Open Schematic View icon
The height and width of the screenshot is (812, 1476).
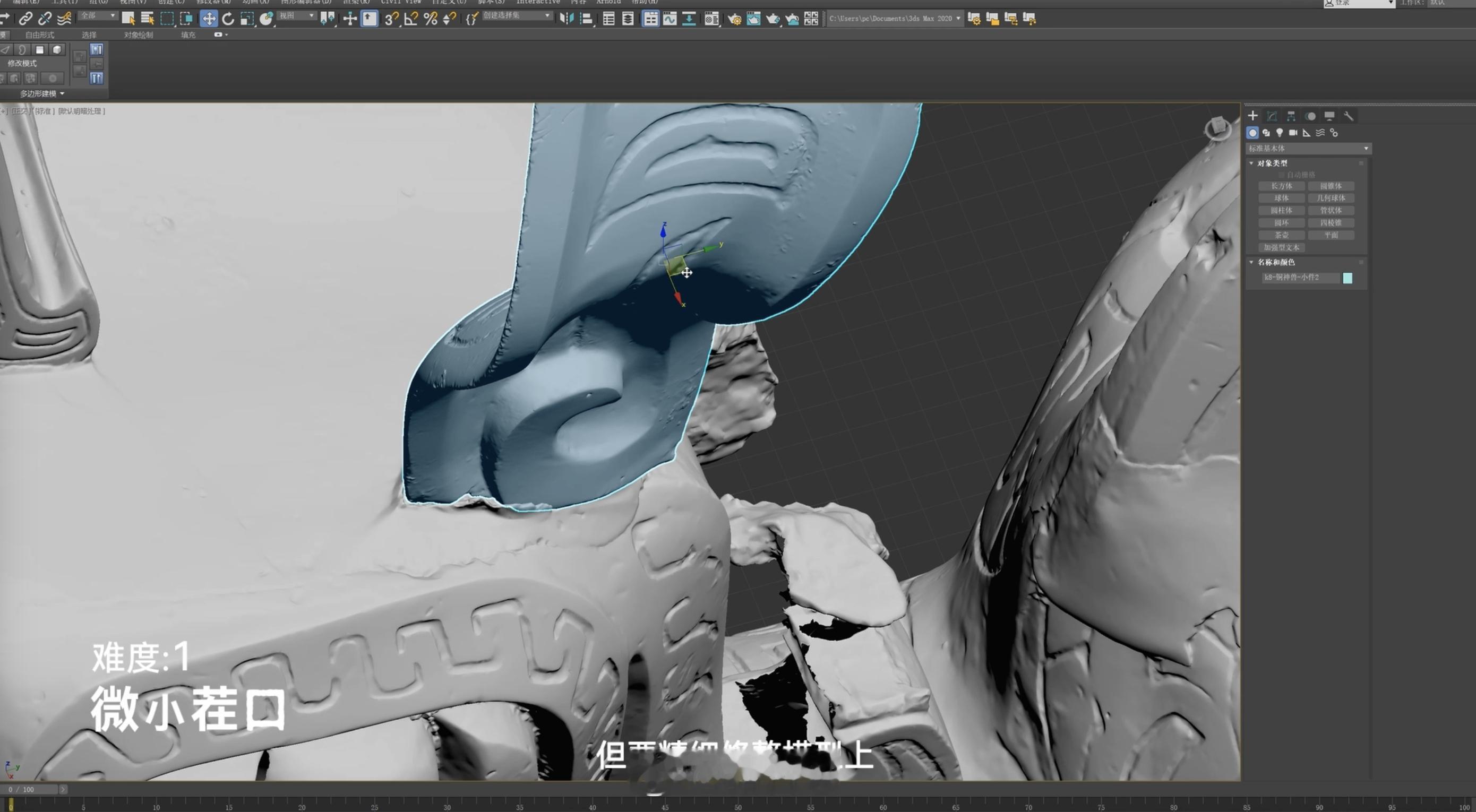(x=689, y=19)
